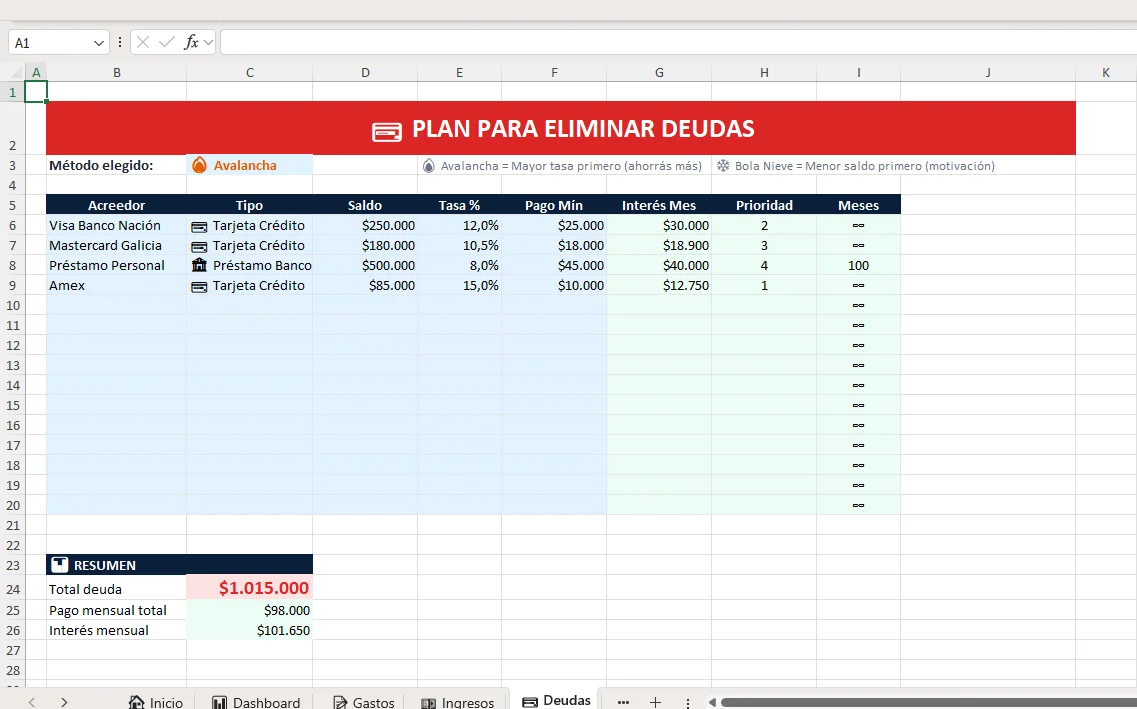1137x709 pixels.
Task: Click the bar chart icon on Dashboard tab
Action: click(x=220, y=701)
